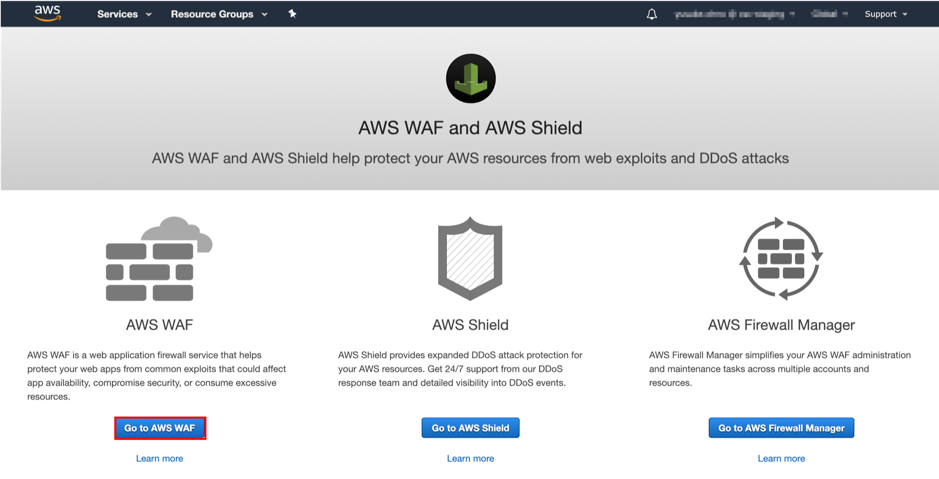The width and height of the screenshot is (939, 479).
Task: Click the AWS WAF and AWS Shield title
Action: pos(470,128)
